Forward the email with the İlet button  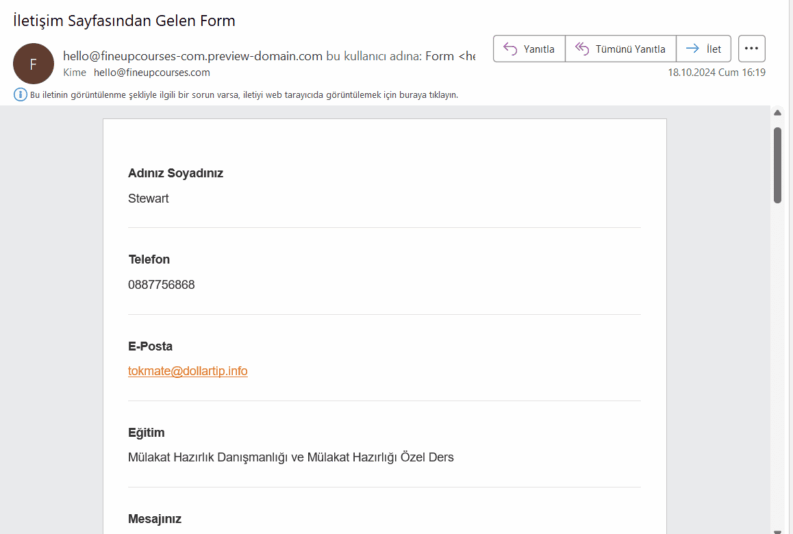[x=704, y=49]
